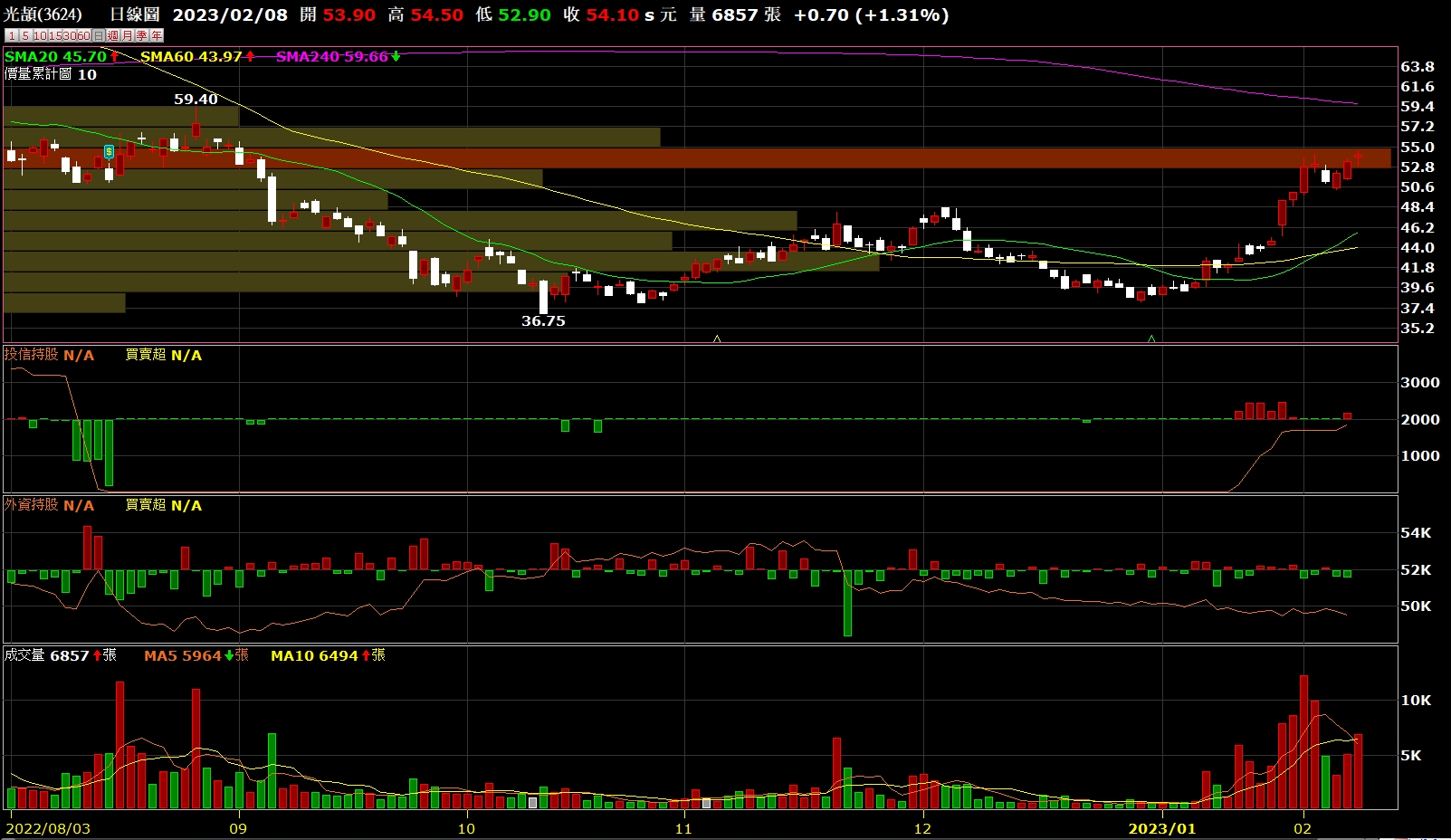This screenshot has width=1451, height=840.
Task: Click the triangle marker near 2023/01
Action: [x=1151, y=339]
